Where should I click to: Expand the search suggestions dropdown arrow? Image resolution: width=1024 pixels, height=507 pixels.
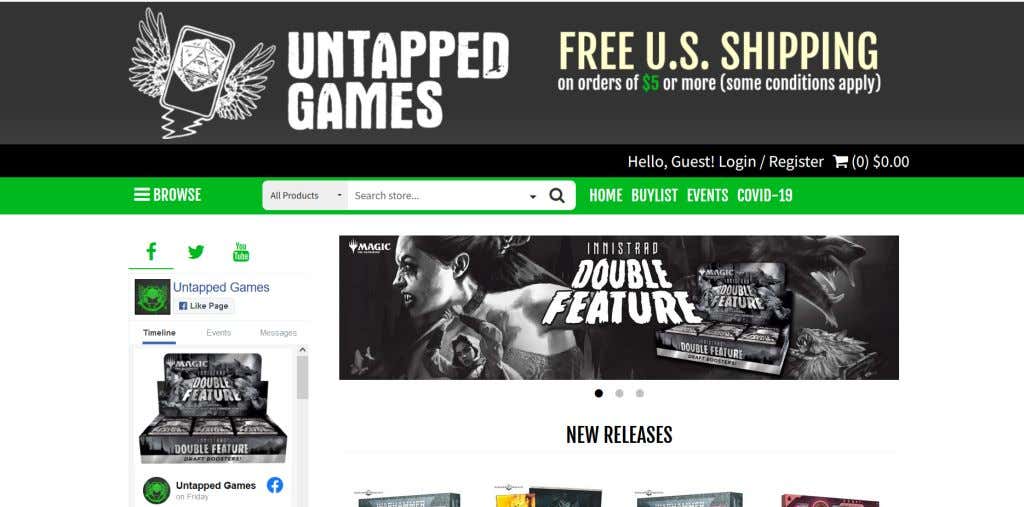tap(532, 196)
